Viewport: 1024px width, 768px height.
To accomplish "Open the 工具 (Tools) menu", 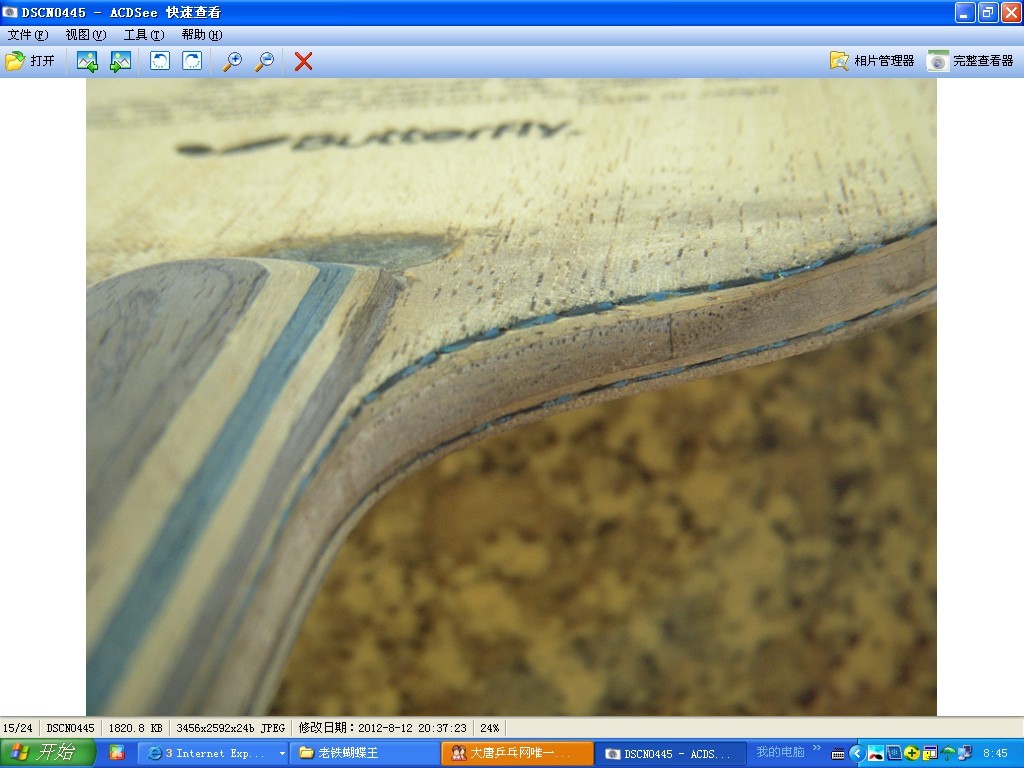I will [x=143, y=35].
